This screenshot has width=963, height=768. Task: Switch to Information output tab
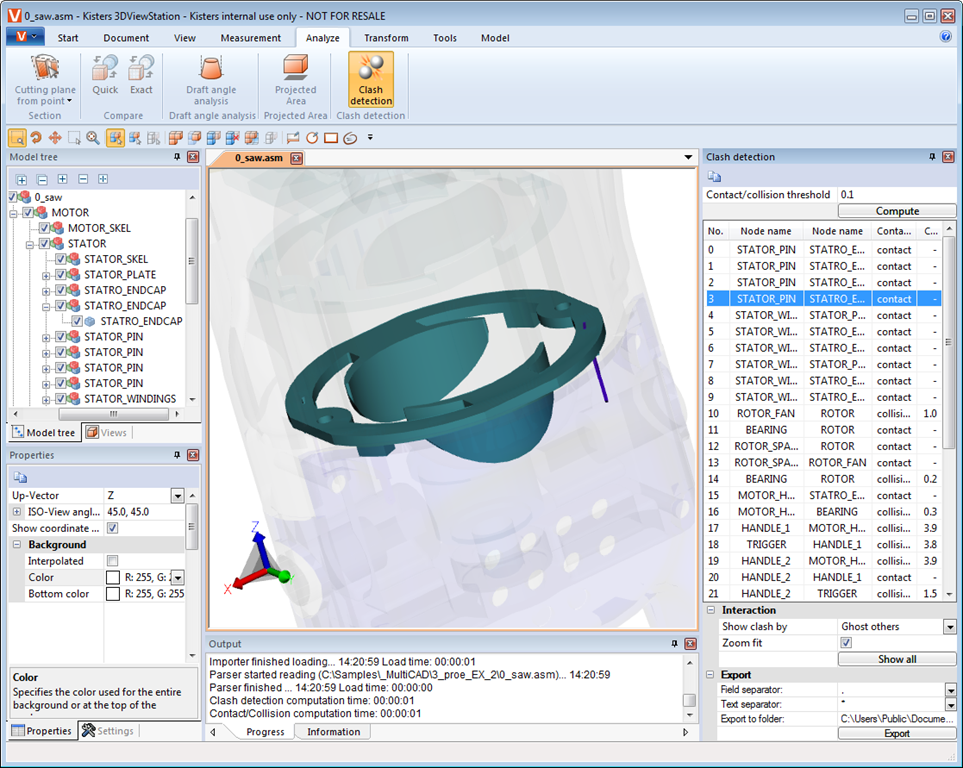tap(333, 732)
